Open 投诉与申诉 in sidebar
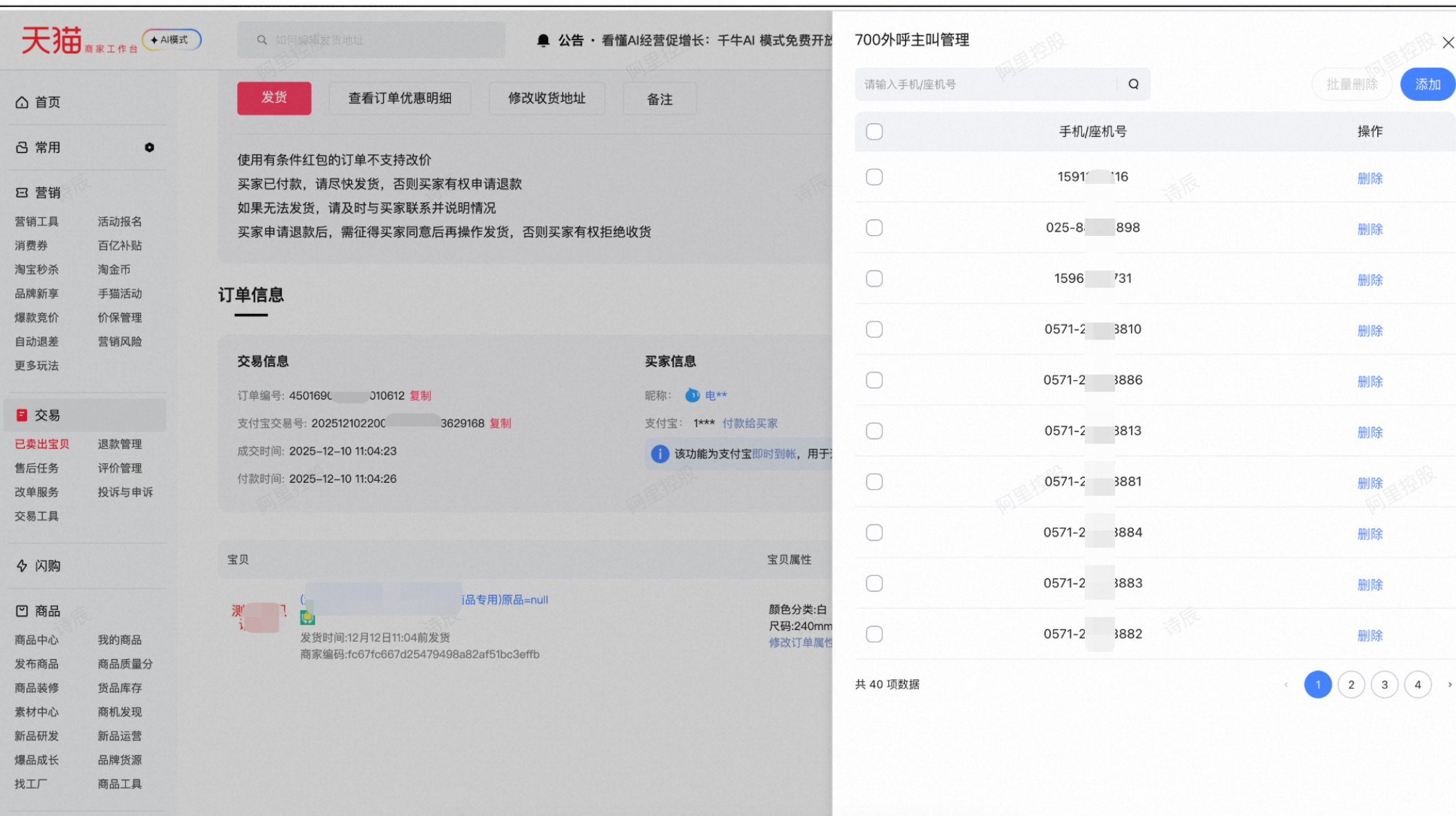 [125, 492]
